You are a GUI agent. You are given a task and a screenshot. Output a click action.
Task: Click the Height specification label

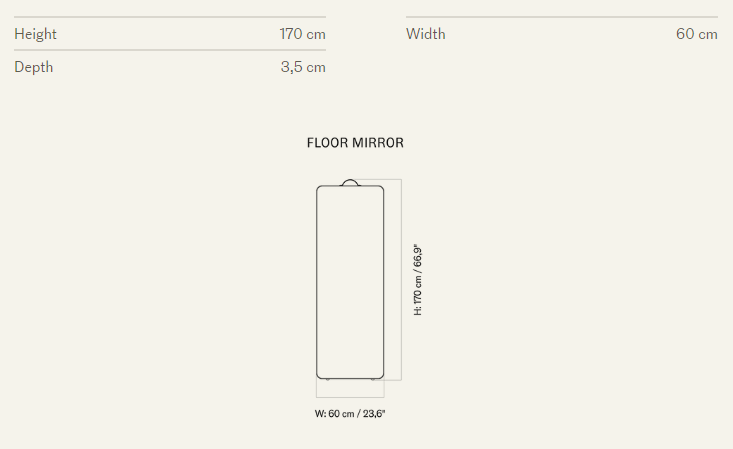tap(35, 34)
